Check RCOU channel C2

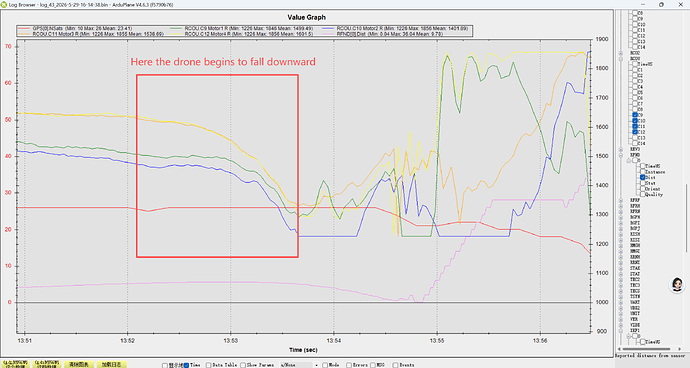point(635,75)
